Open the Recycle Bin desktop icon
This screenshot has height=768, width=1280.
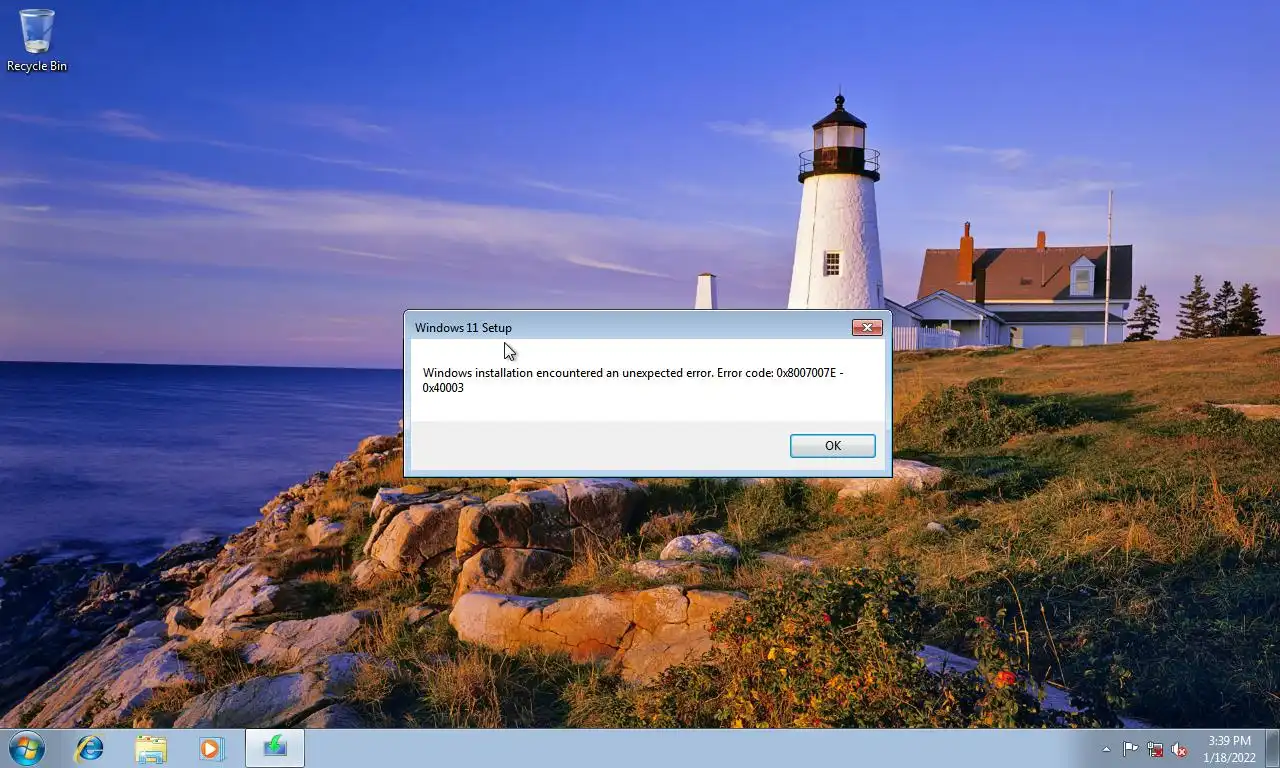point(37,40)
